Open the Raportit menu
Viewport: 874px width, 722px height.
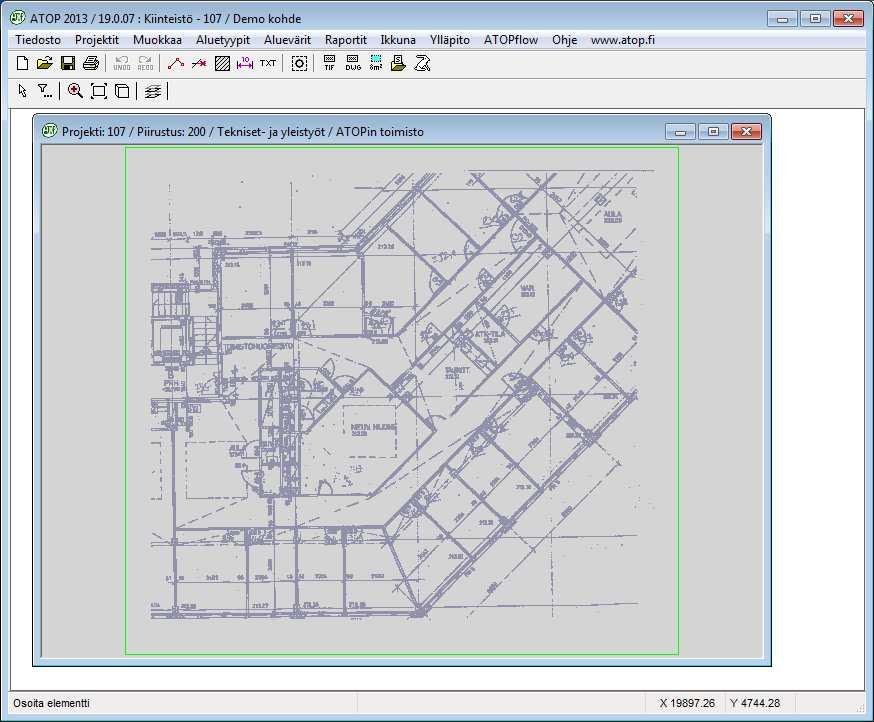point(346,40)
